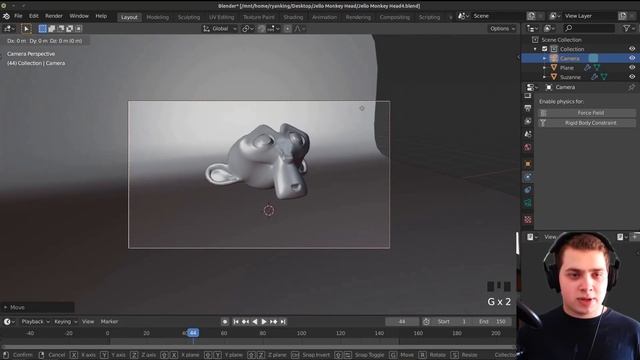Image resolution: width=640 pixels, height=360 pixels.
Task: Open the Object Constraints properties tab icon
Action: [x=528, y=190]
